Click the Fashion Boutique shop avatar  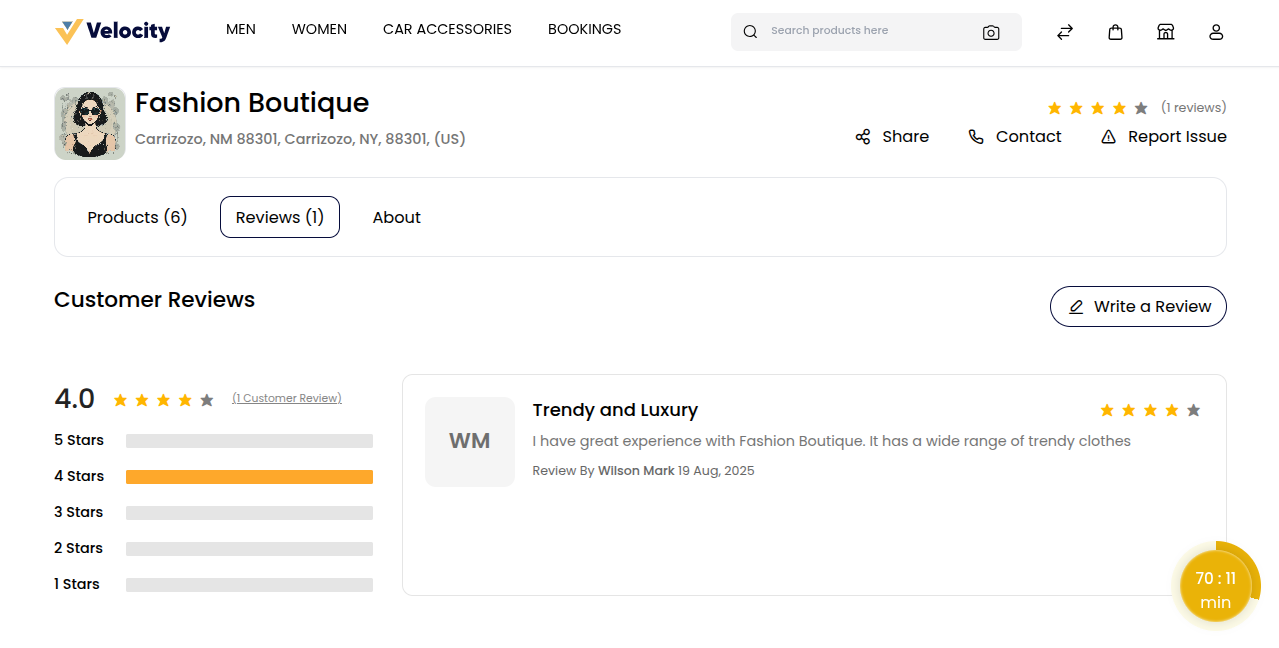[x=90, y=123]
